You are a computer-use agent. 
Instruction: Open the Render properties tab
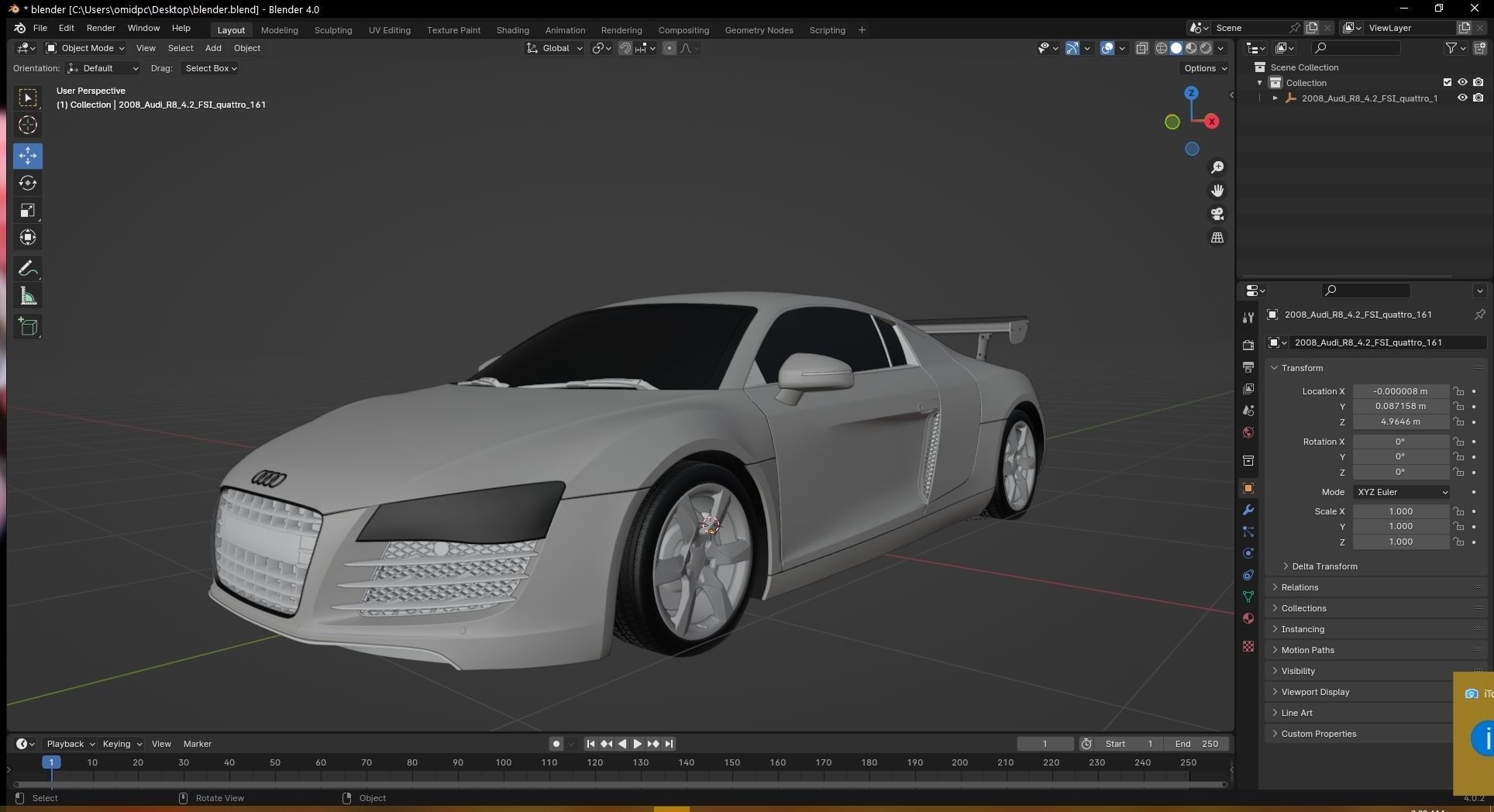(x=1248, y=345)
